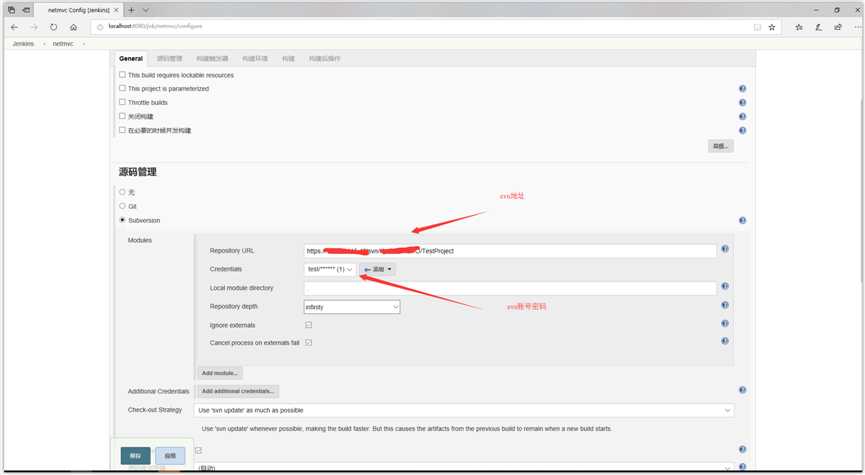Viewport: 865px width, 475px height.
Task: Open the netmvc breadcrumb link
Action: click(63, 44)
